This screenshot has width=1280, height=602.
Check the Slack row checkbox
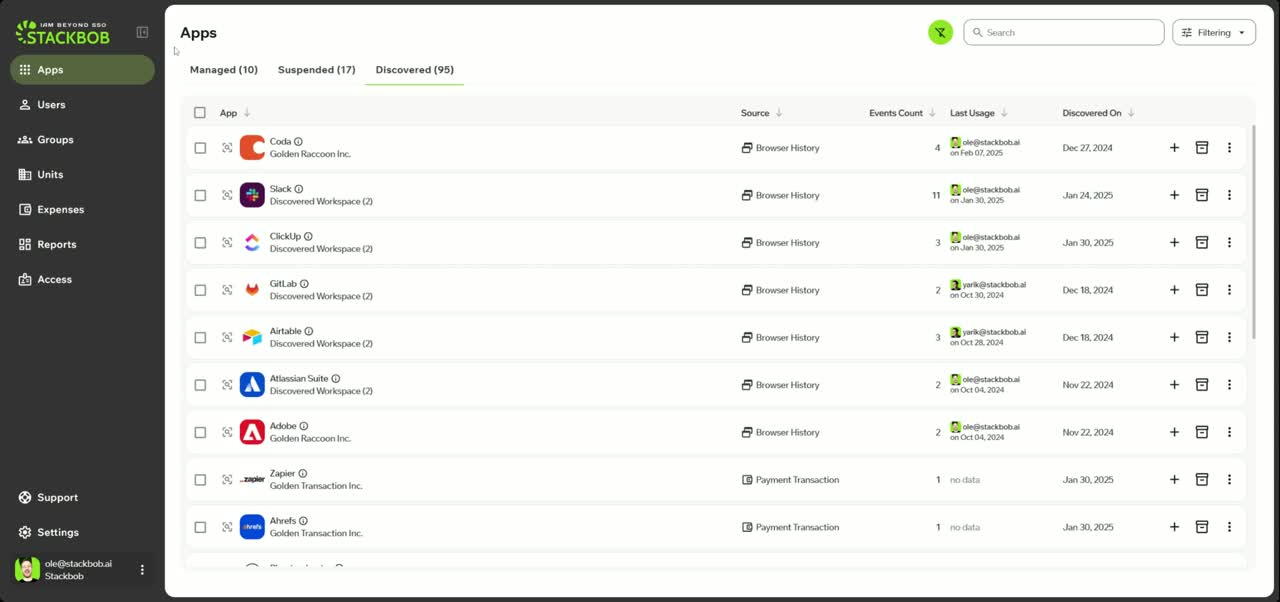click(200, 195)
